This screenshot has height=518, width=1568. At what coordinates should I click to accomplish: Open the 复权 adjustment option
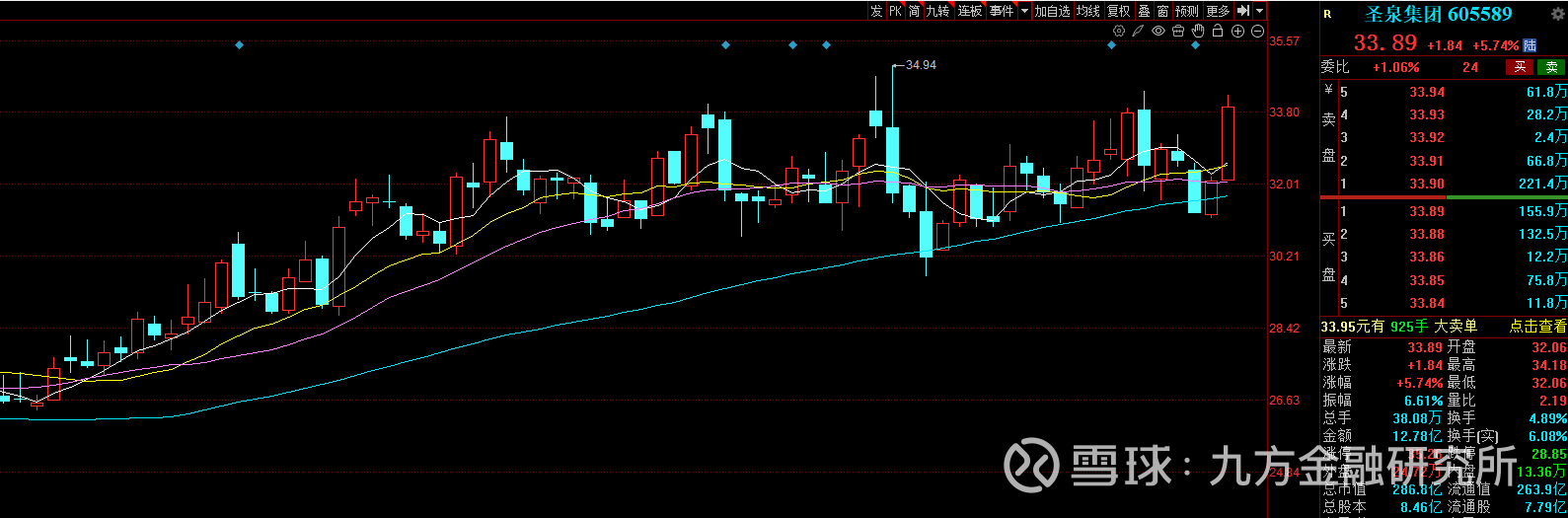1118,11
